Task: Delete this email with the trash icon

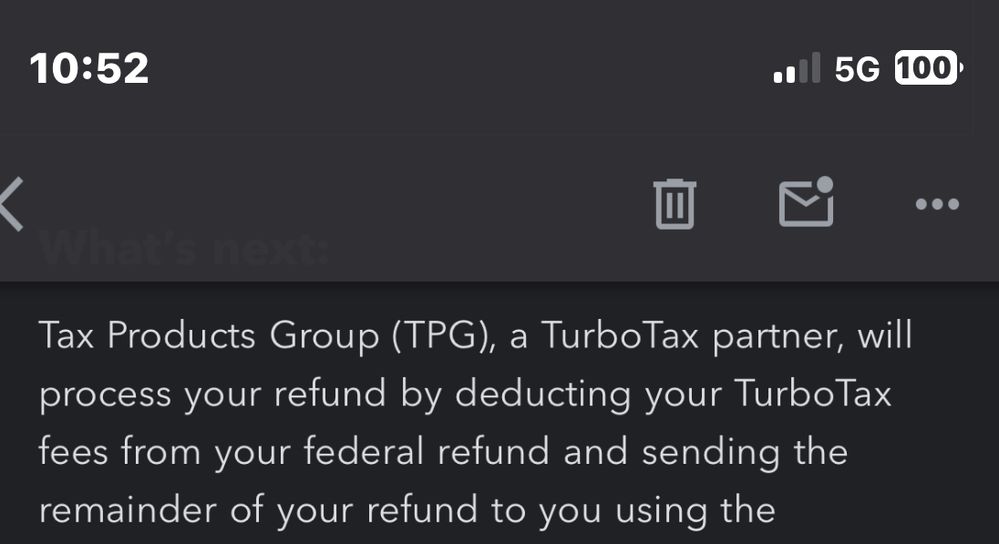Action: (675, 204)
